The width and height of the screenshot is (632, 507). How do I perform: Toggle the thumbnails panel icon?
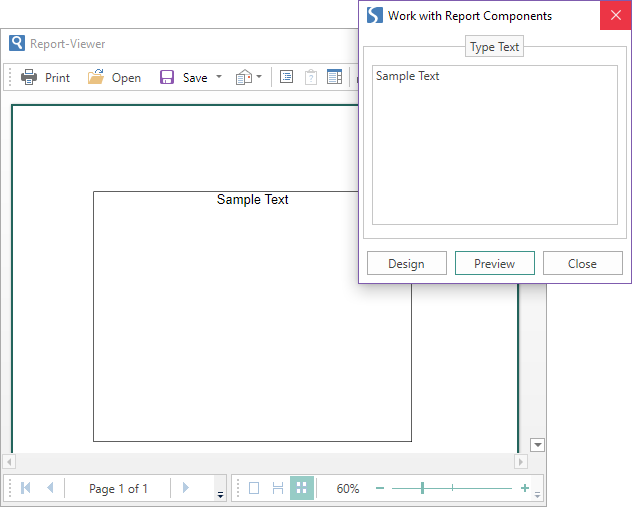click(334, 77)
